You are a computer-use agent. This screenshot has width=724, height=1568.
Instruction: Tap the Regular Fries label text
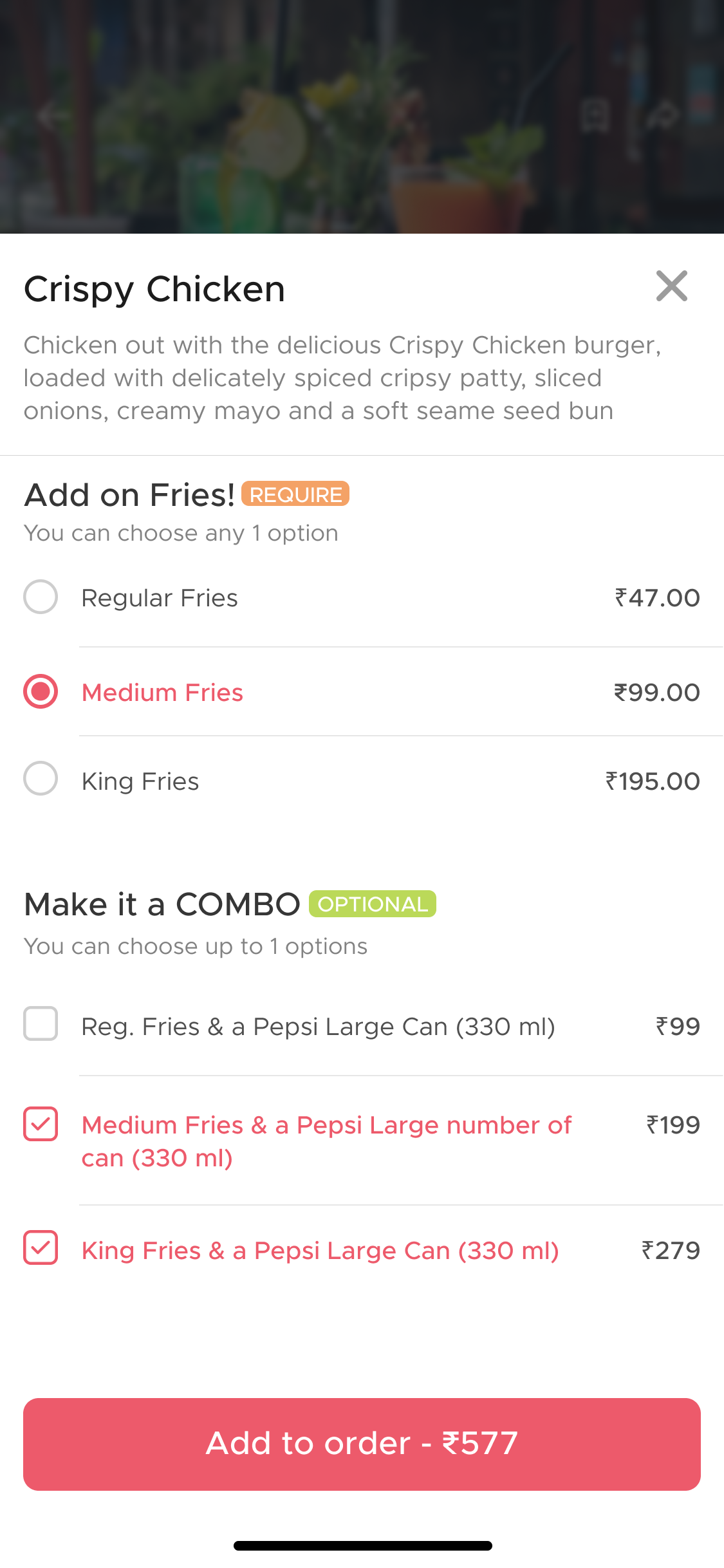[x=160, y=598]
